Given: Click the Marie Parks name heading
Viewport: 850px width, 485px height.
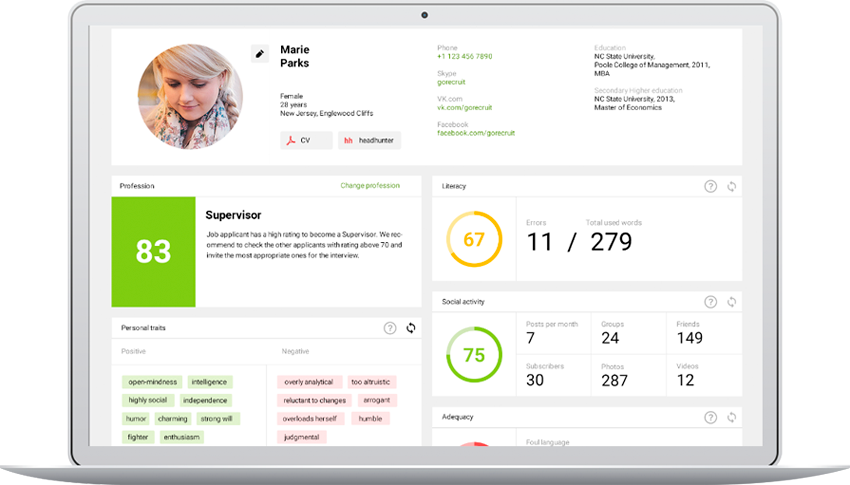Looking at the screenshot, I should coord(295,56).
